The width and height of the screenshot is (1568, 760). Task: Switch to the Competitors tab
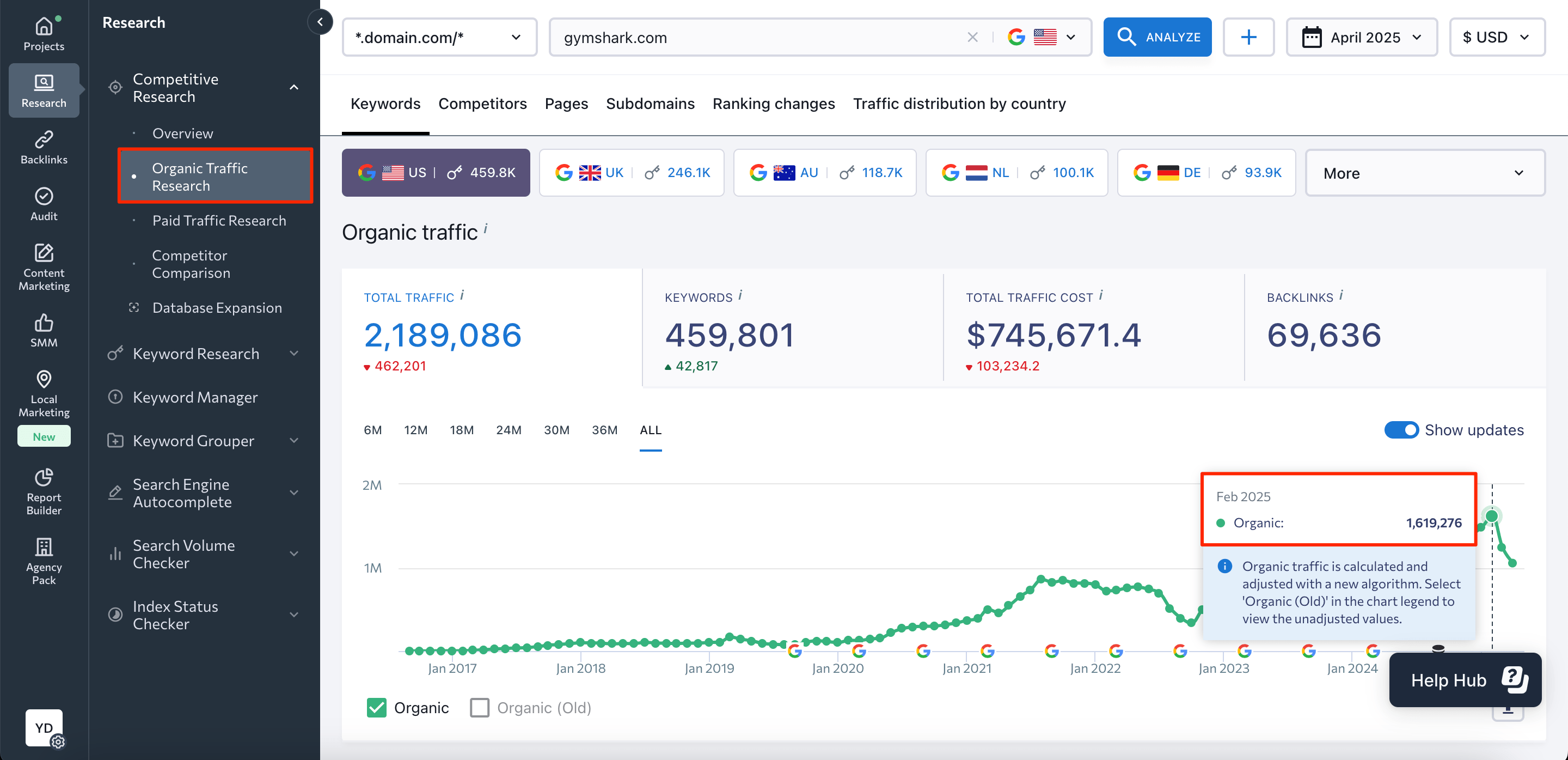(483, 104)
